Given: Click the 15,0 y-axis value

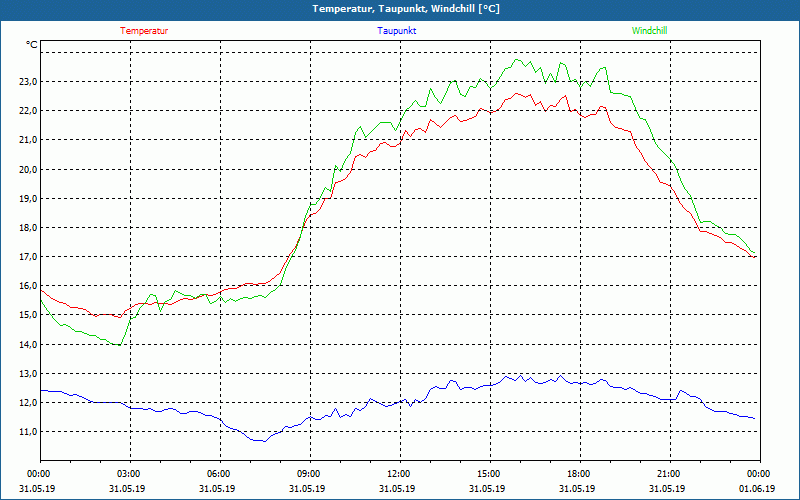Looking at the screenshot, I should click(x=28, y=315).
